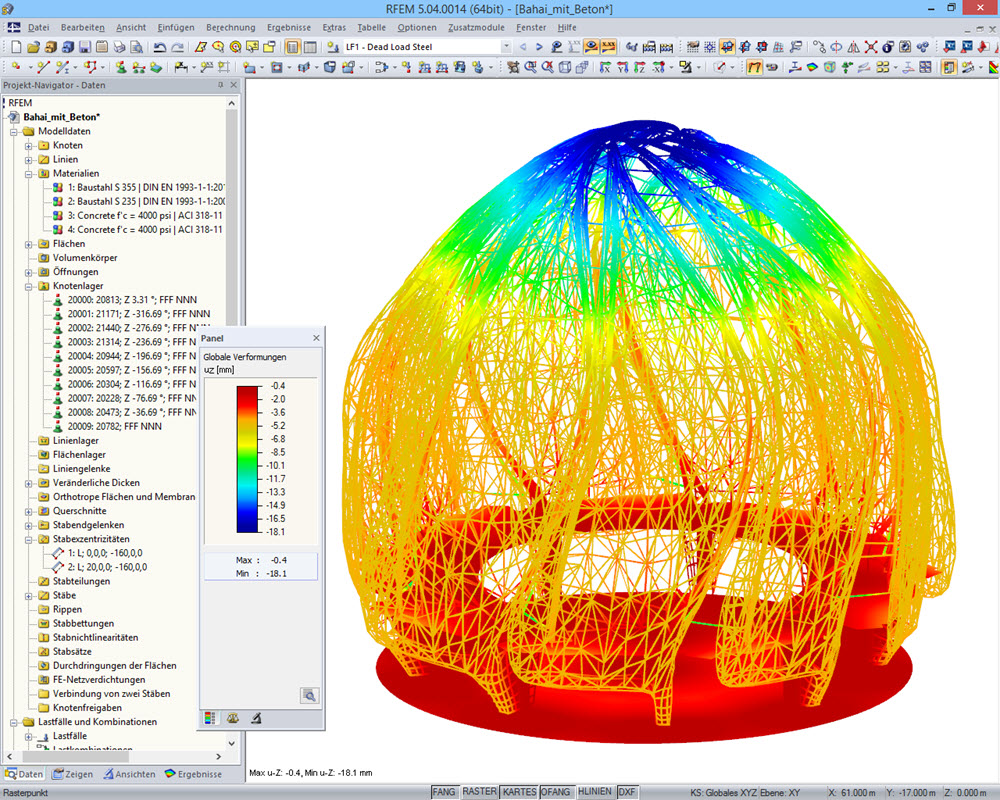This screenshot has width=1000, height=800.
Task: Go to the previous load case arrow
Action: tap(523, 47)
